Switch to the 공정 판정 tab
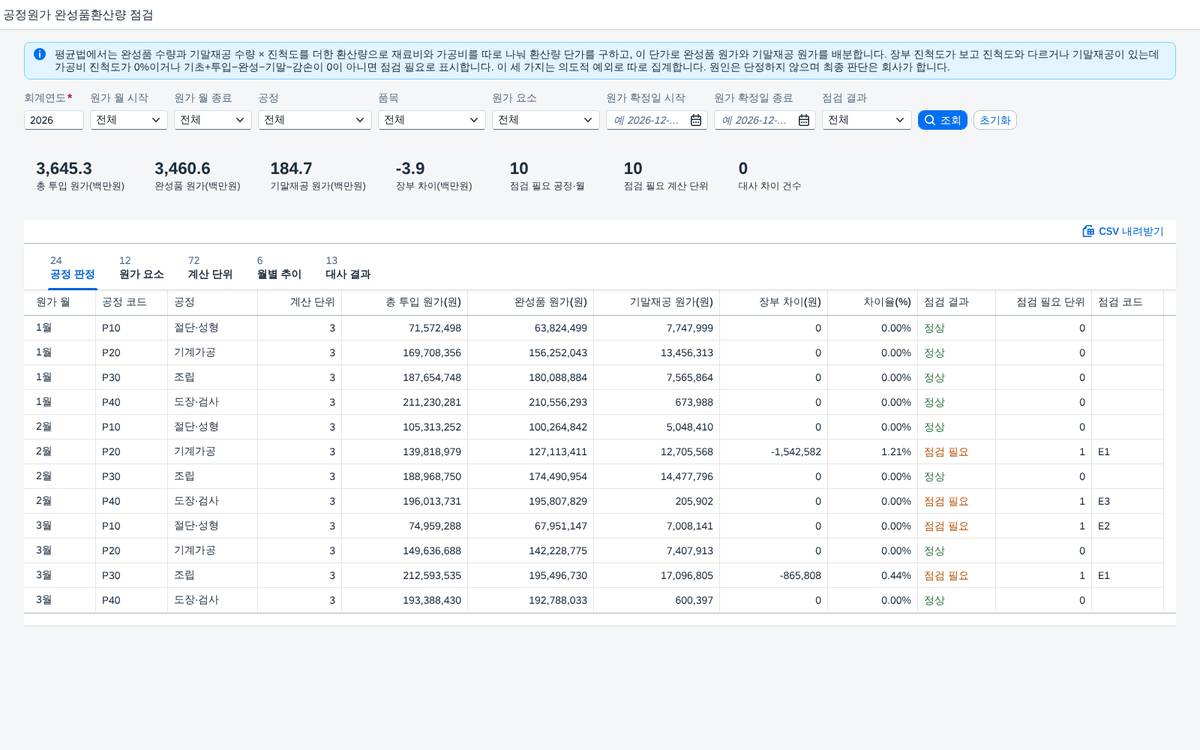This screenshot has width=1200, height=750. (x=72, y=267)
